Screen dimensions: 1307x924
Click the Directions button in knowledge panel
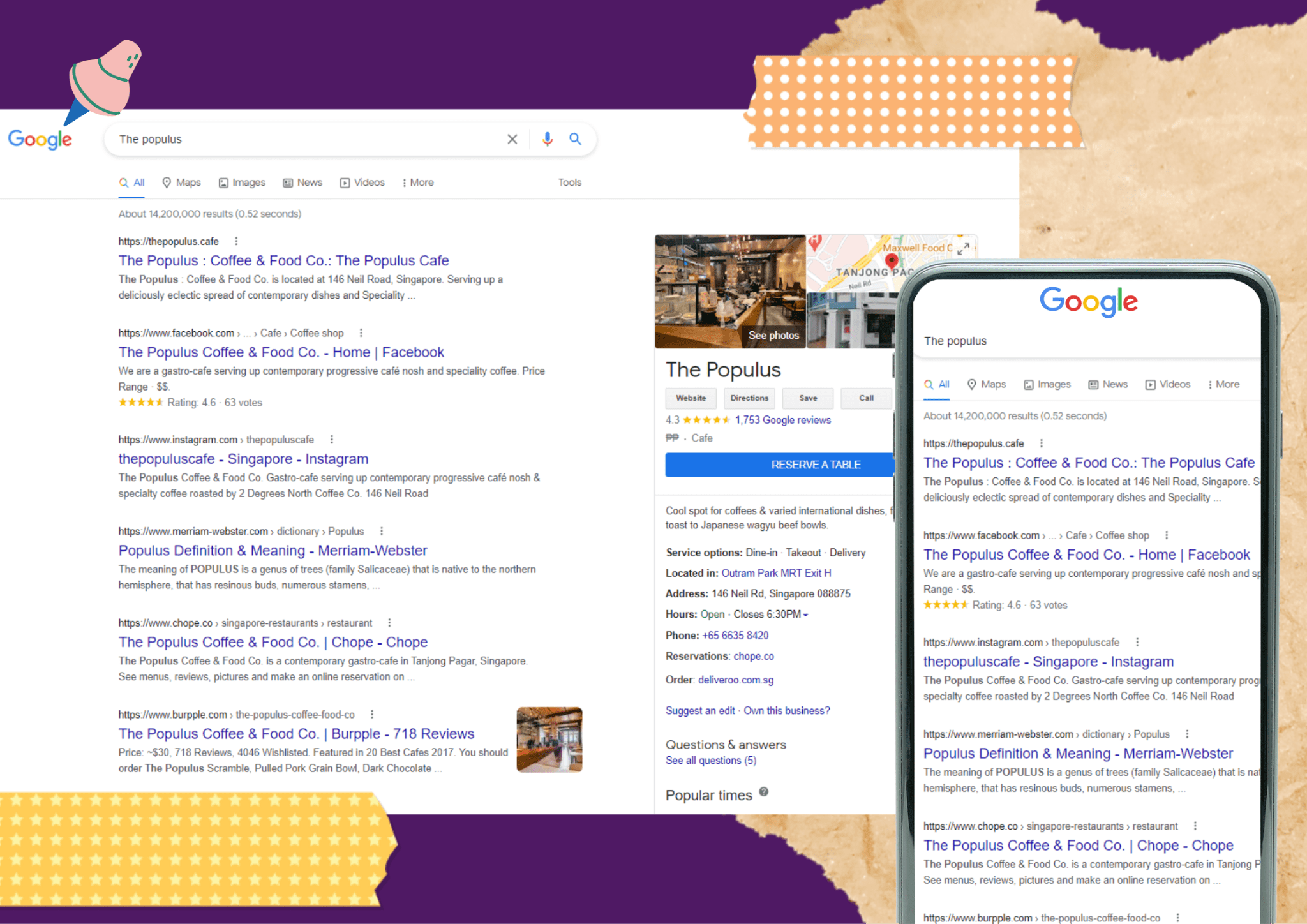point(749,398)
